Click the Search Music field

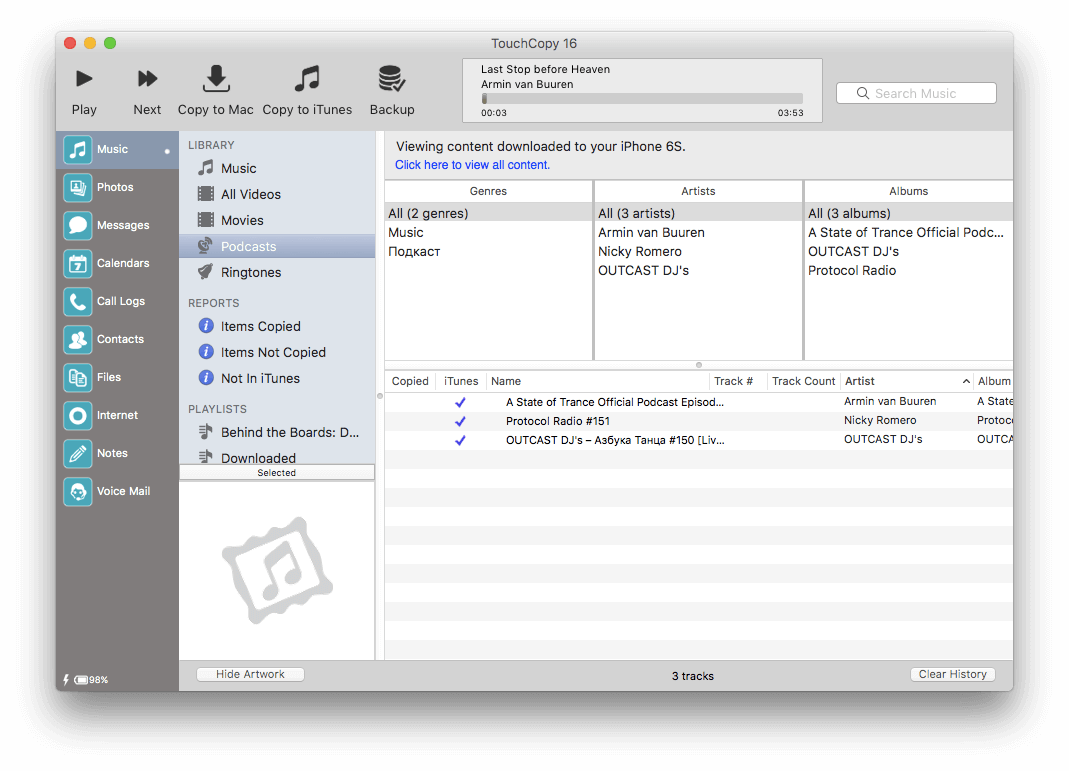tap(916, 93)
